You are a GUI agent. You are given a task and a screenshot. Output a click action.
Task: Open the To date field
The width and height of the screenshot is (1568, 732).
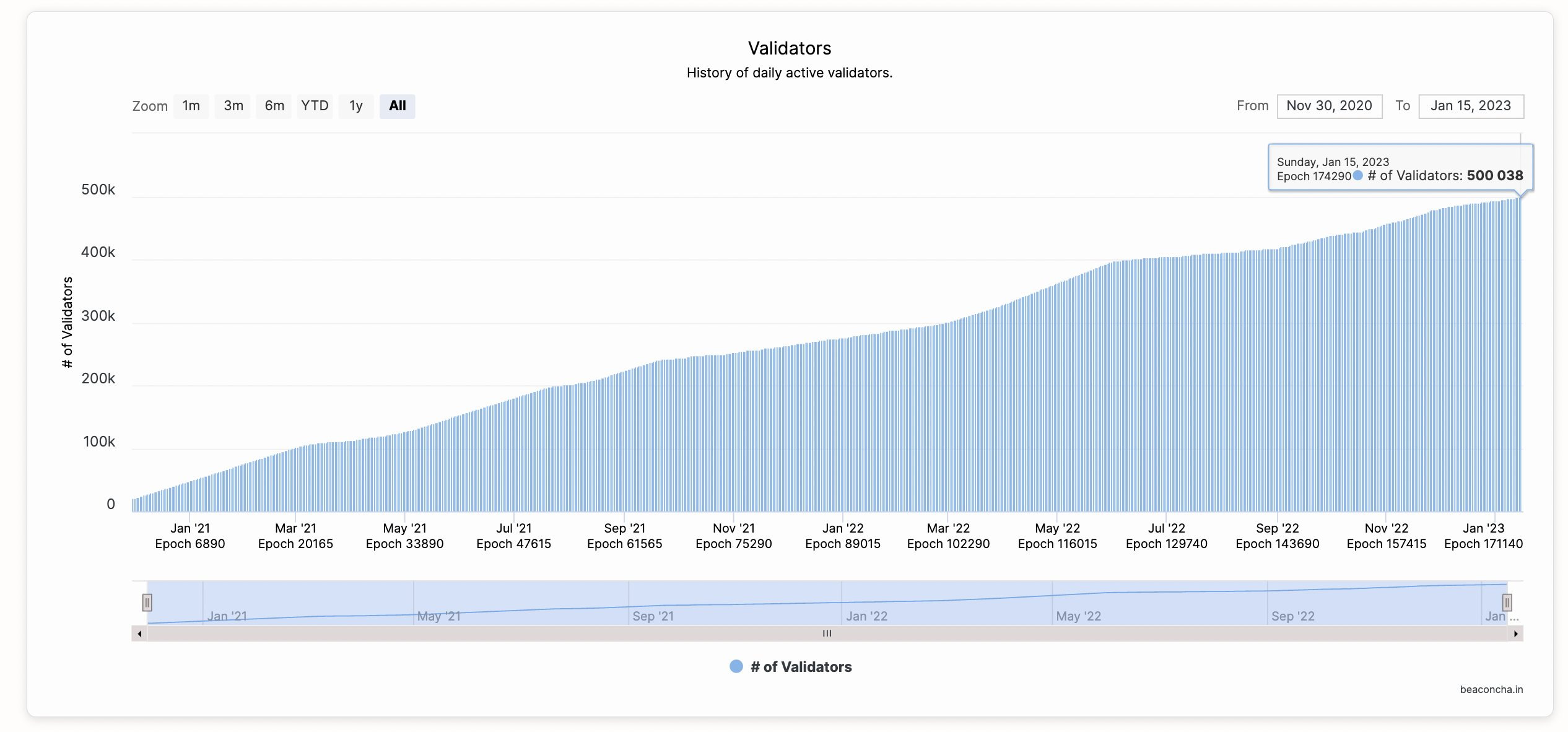1470,106
